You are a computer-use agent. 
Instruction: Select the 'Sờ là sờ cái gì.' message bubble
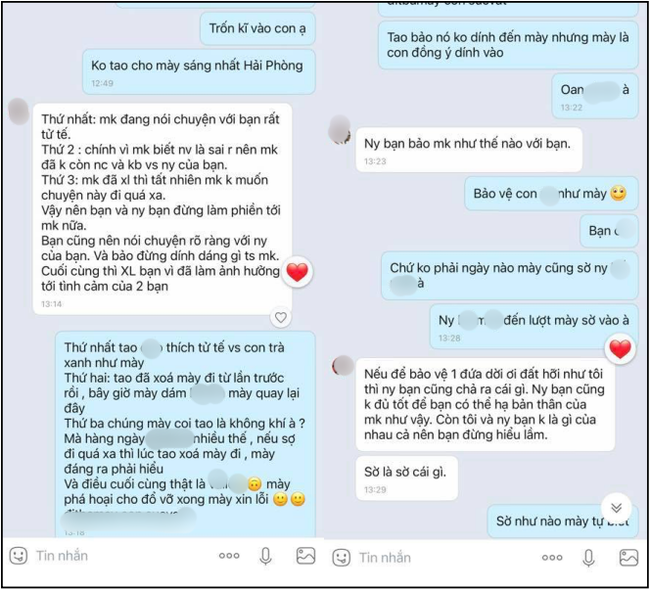click(407, 478)
